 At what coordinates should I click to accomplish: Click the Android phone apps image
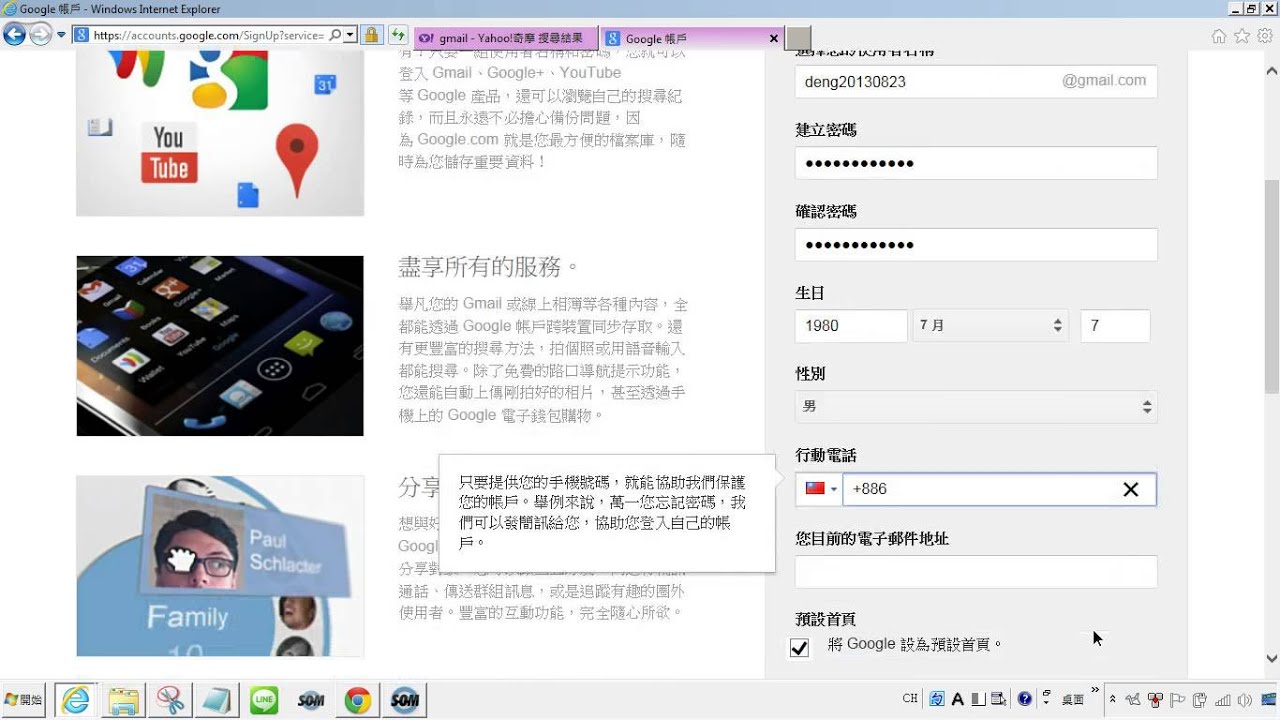point(220,346)
